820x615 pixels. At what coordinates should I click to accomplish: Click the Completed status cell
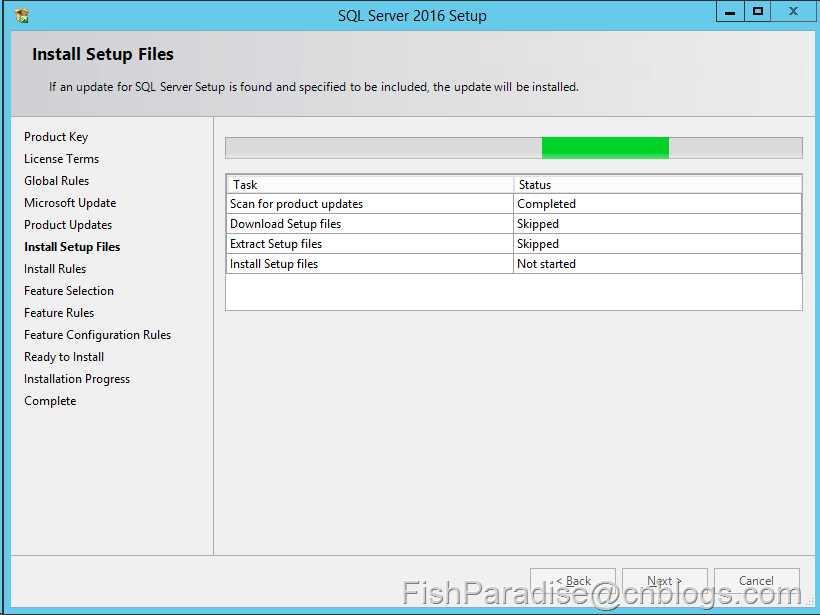point(657,204)
